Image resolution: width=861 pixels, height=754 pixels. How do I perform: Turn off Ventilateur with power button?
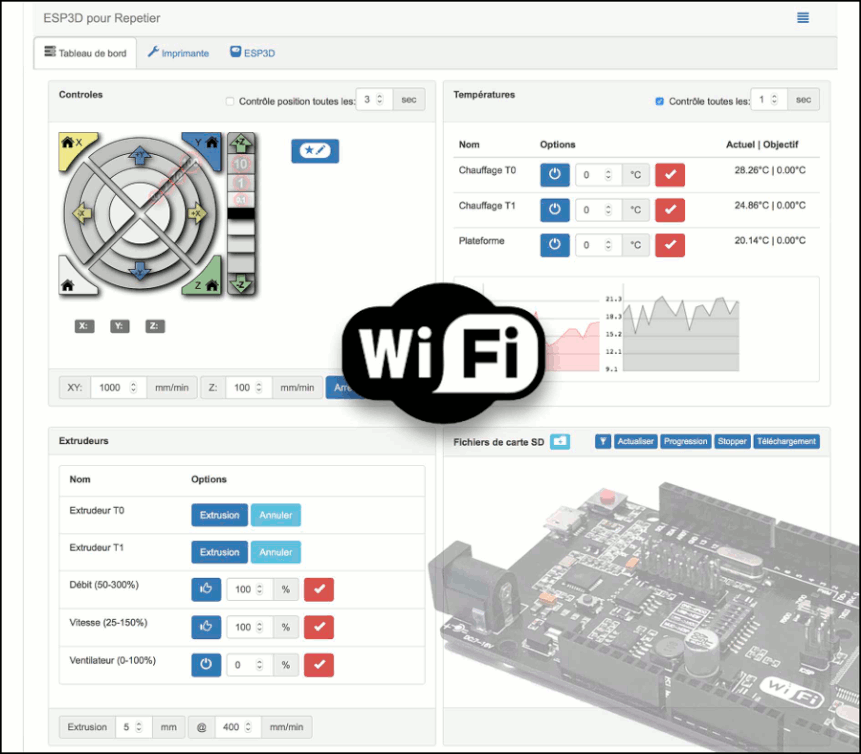click(206, 665)
